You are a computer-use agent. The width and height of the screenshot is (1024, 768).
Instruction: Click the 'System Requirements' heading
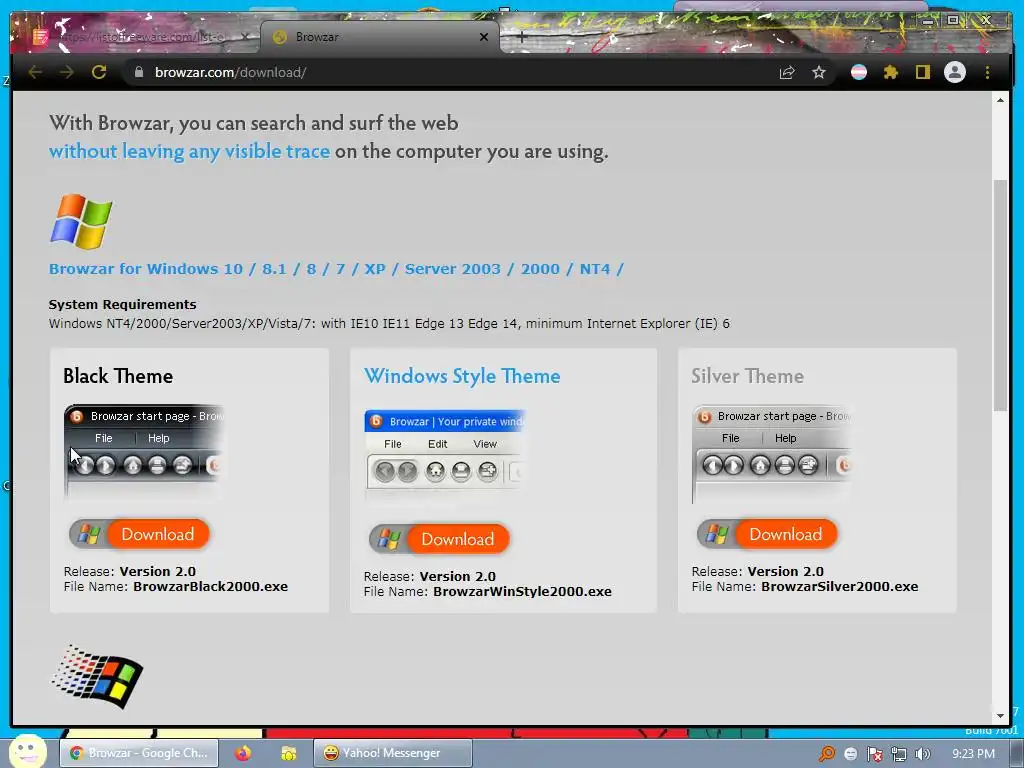[122, 304]
